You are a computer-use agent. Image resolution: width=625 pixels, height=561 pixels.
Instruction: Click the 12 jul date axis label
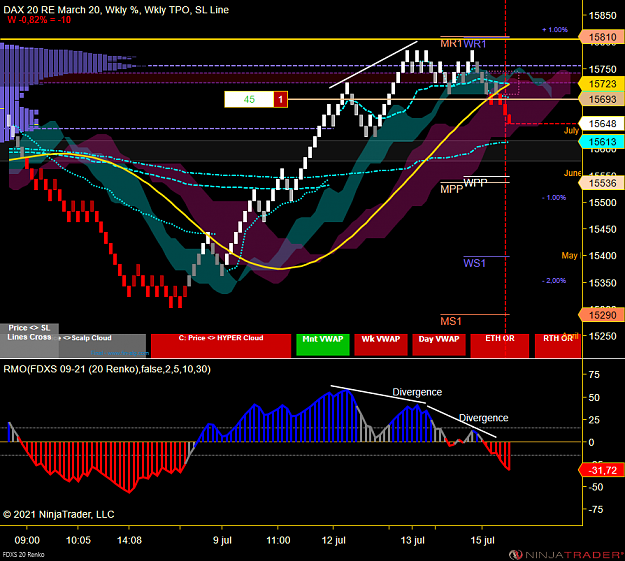pos(334,541)
